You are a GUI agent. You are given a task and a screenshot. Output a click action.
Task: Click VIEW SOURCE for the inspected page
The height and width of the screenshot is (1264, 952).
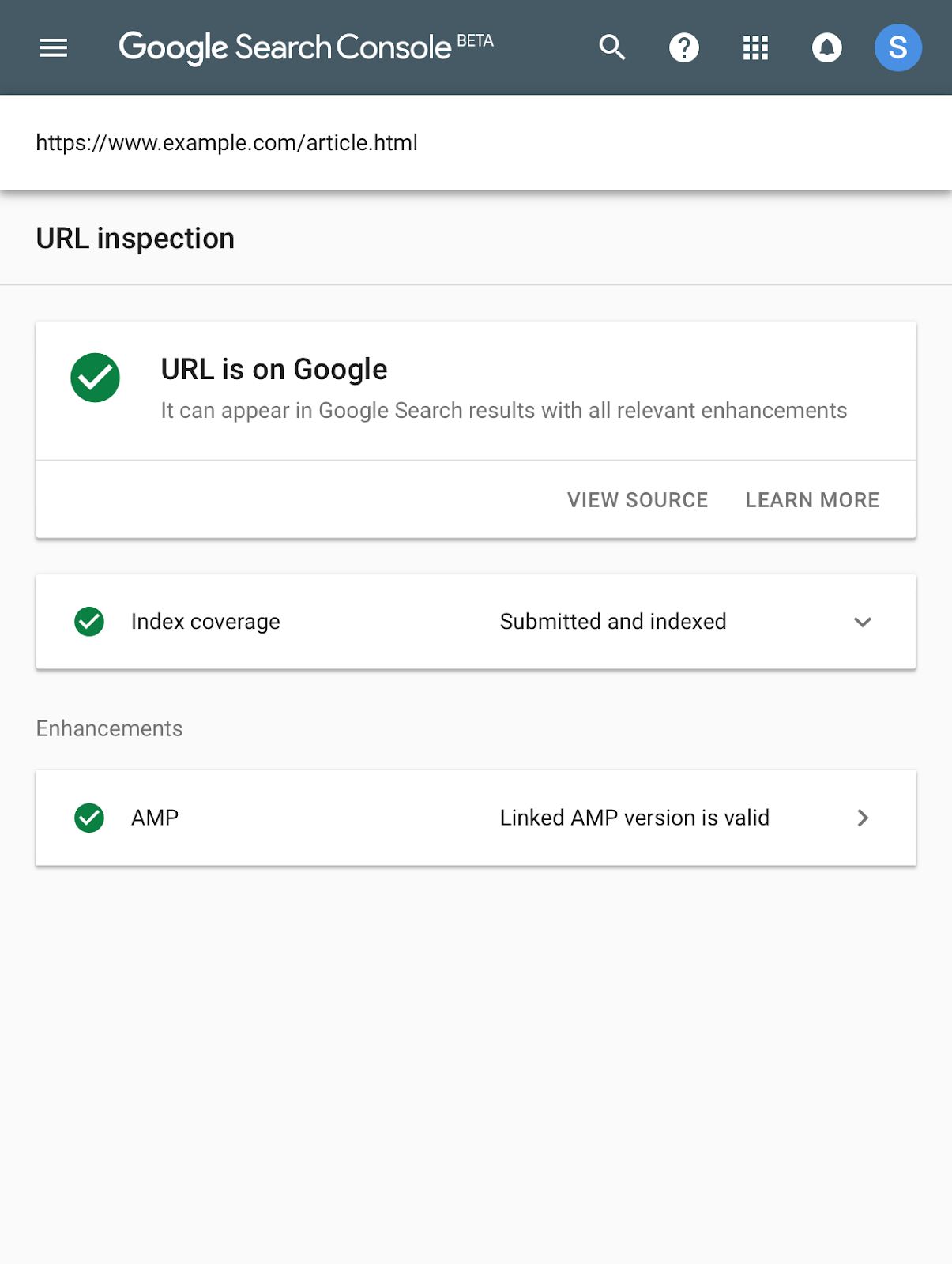point(637,499)
